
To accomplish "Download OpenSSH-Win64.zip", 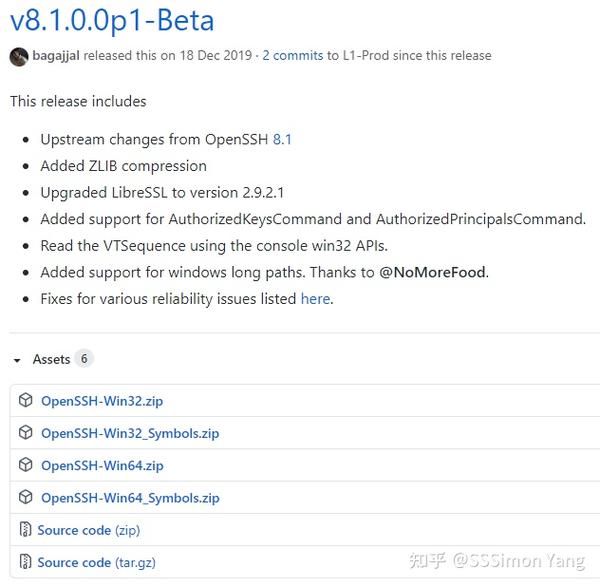I will (x=102, y=465).
